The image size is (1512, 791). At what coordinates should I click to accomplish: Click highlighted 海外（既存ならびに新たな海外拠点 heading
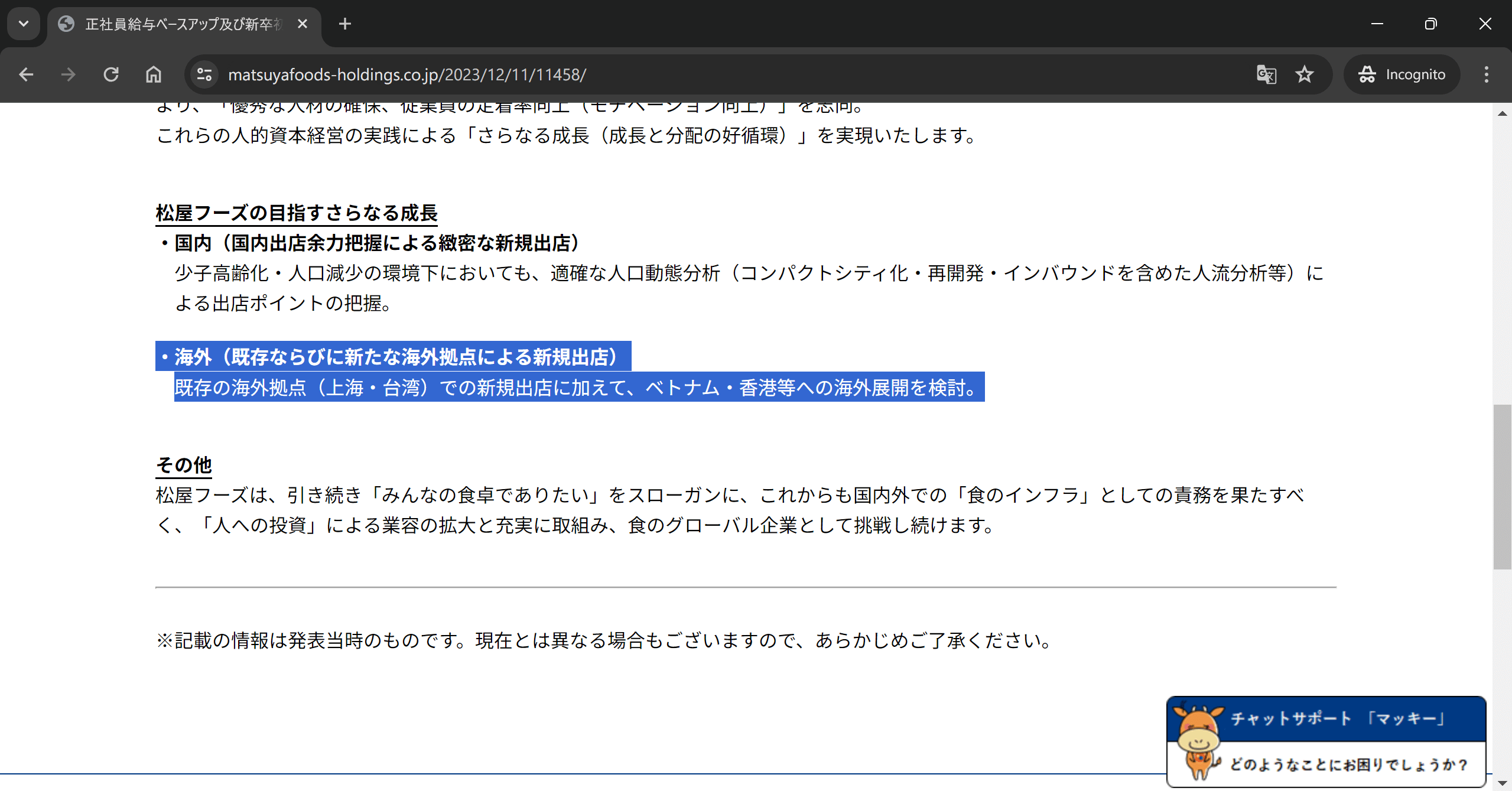point(394,356)
